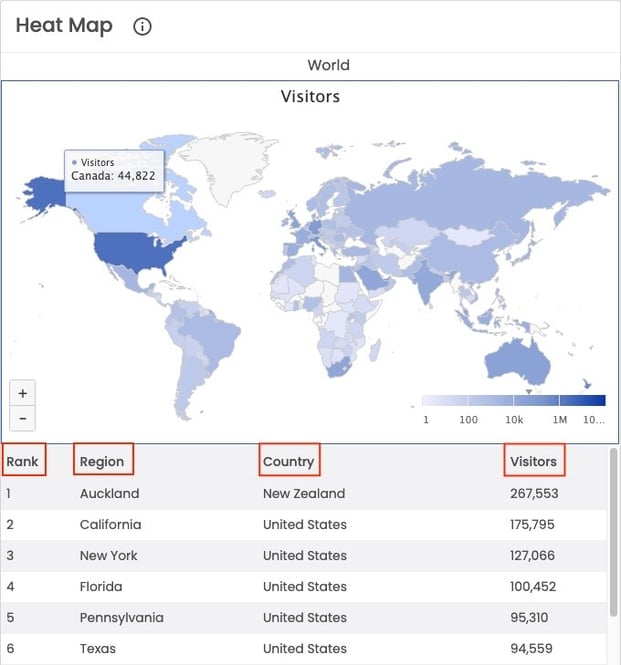Select the Pennsylvania region row

point(121,617)
